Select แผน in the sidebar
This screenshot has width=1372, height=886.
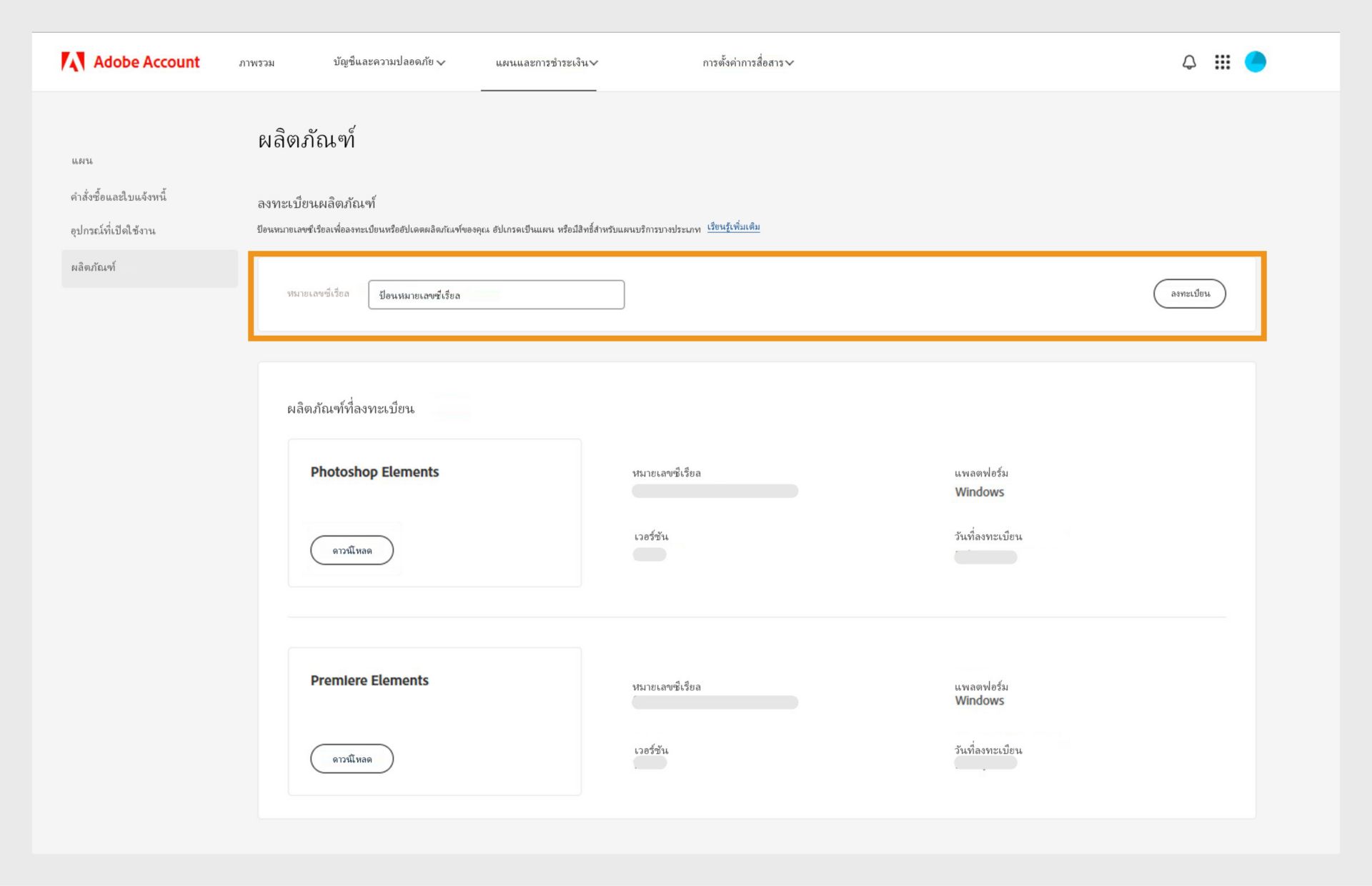pos(82,160)
